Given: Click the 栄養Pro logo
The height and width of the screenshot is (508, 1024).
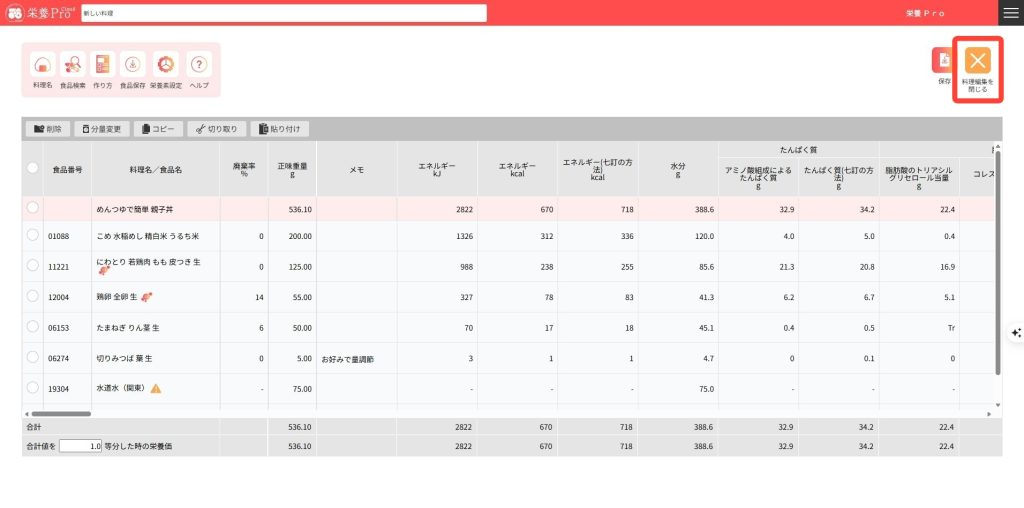Looking at the screenshot, I should (x=40, y=12).
